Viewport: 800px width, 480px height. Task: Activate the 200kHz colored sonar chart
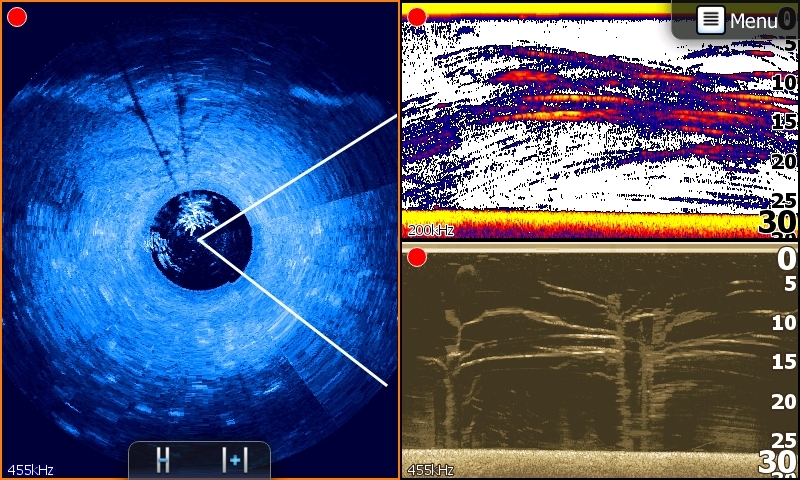(x=600, y=120)
